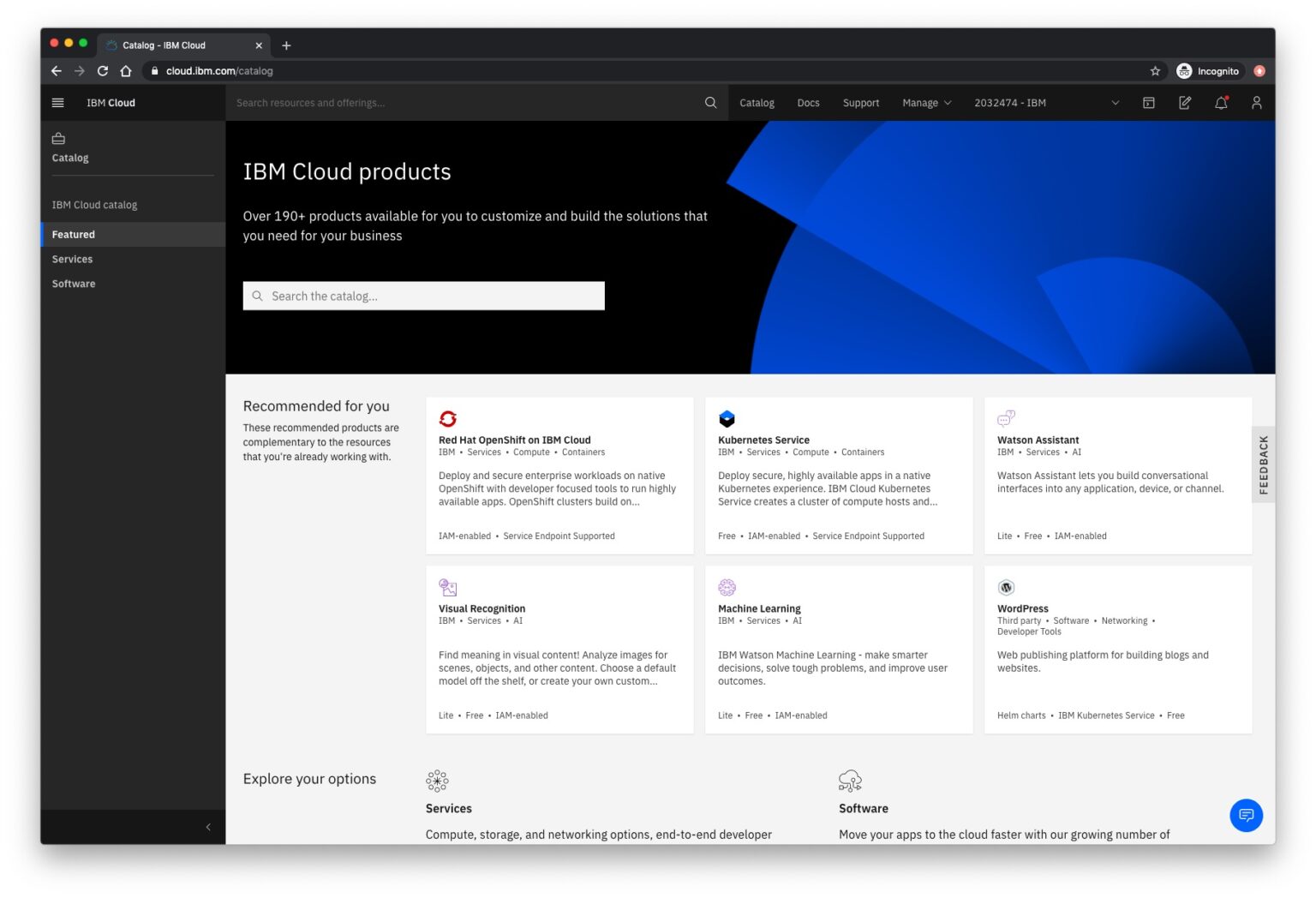Open the blue chat support bubble
1316x898 pixels.
coord(1246,814)
